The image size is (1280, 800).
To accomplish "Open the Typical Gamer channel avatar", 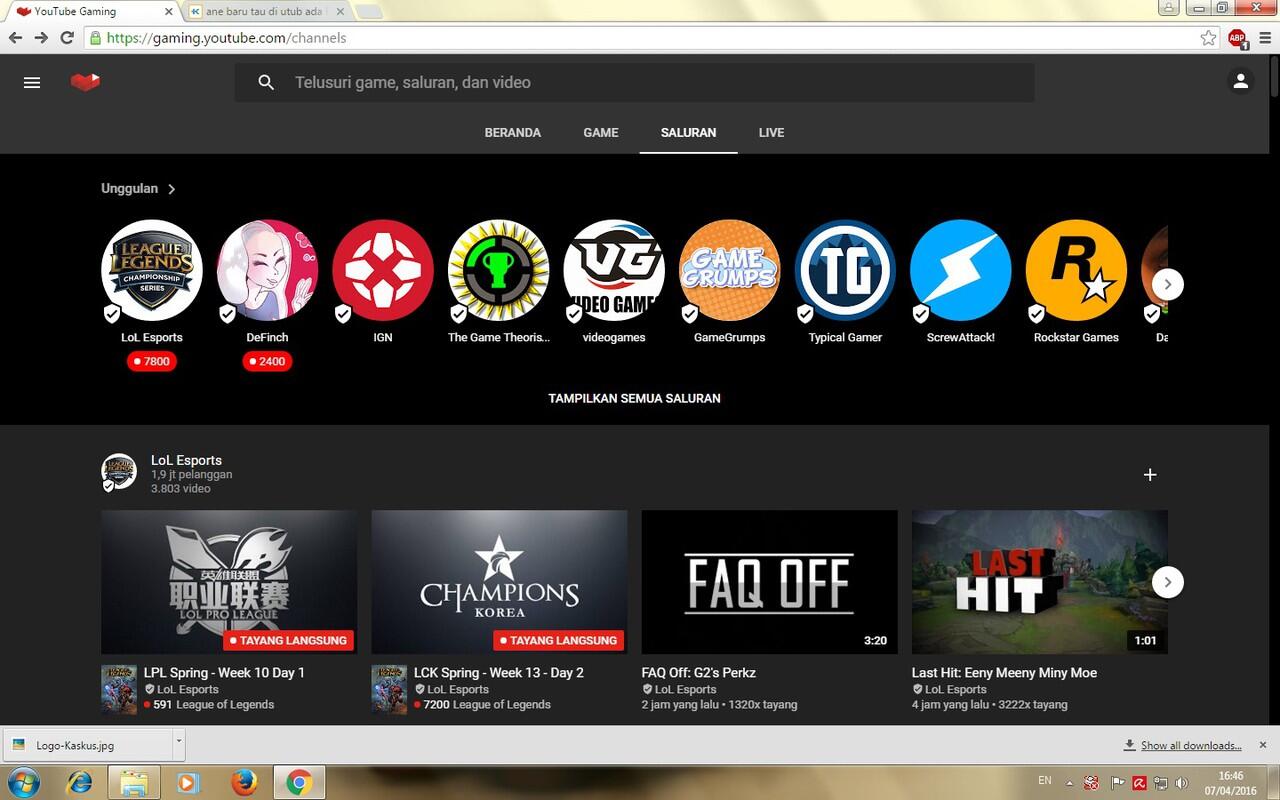I will pos(845,270).
